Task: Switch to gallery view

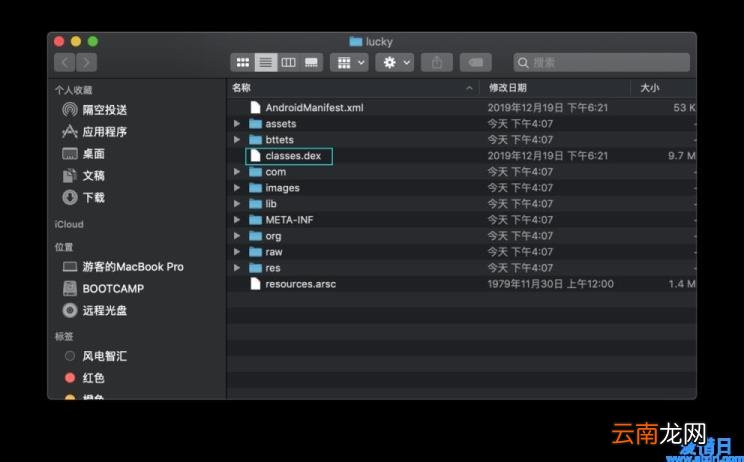Action: (x=311, y=62)
